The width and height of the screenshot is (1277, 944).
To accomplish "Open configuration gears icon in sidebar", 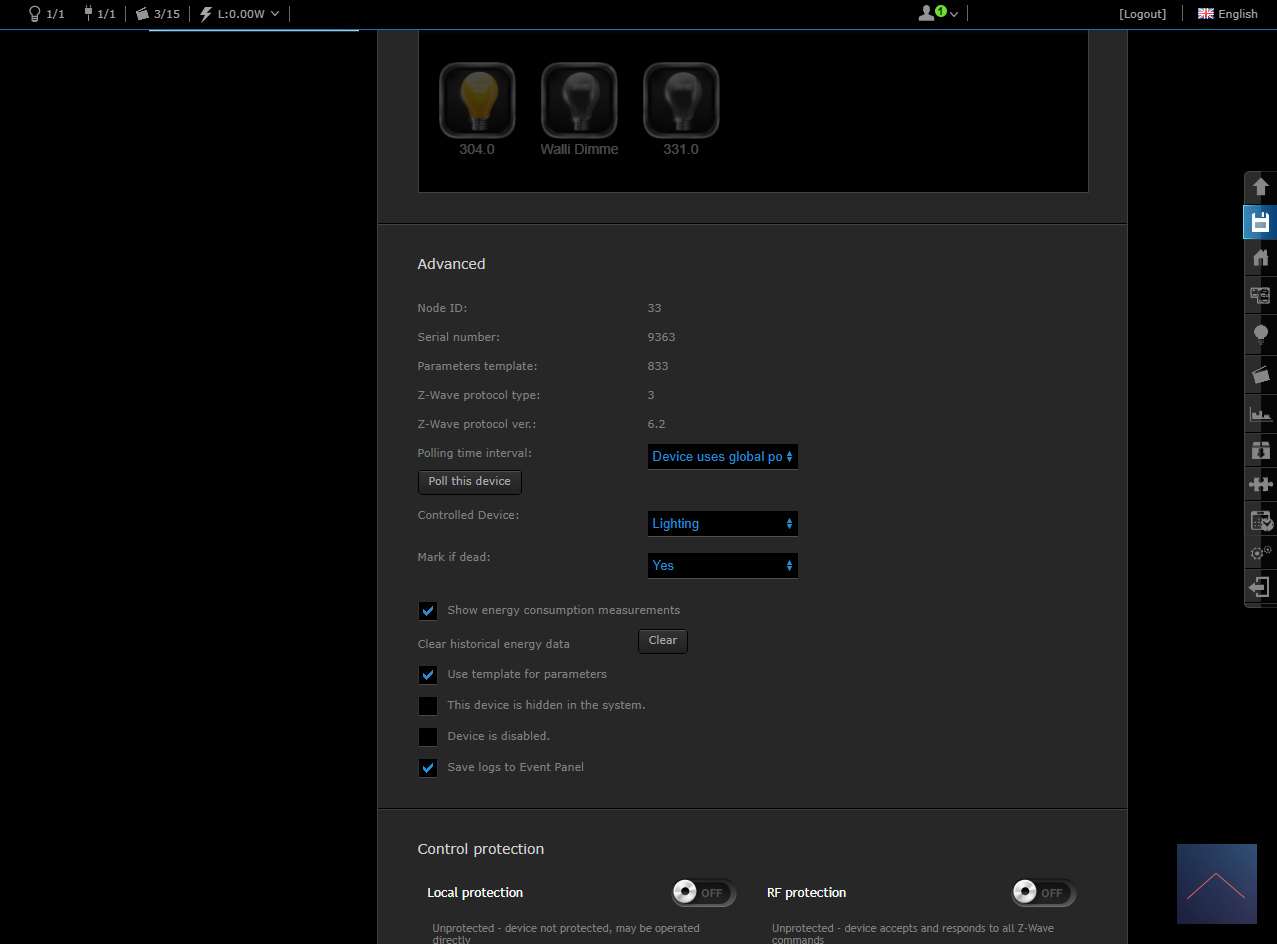I will (x=1260, y=552).
